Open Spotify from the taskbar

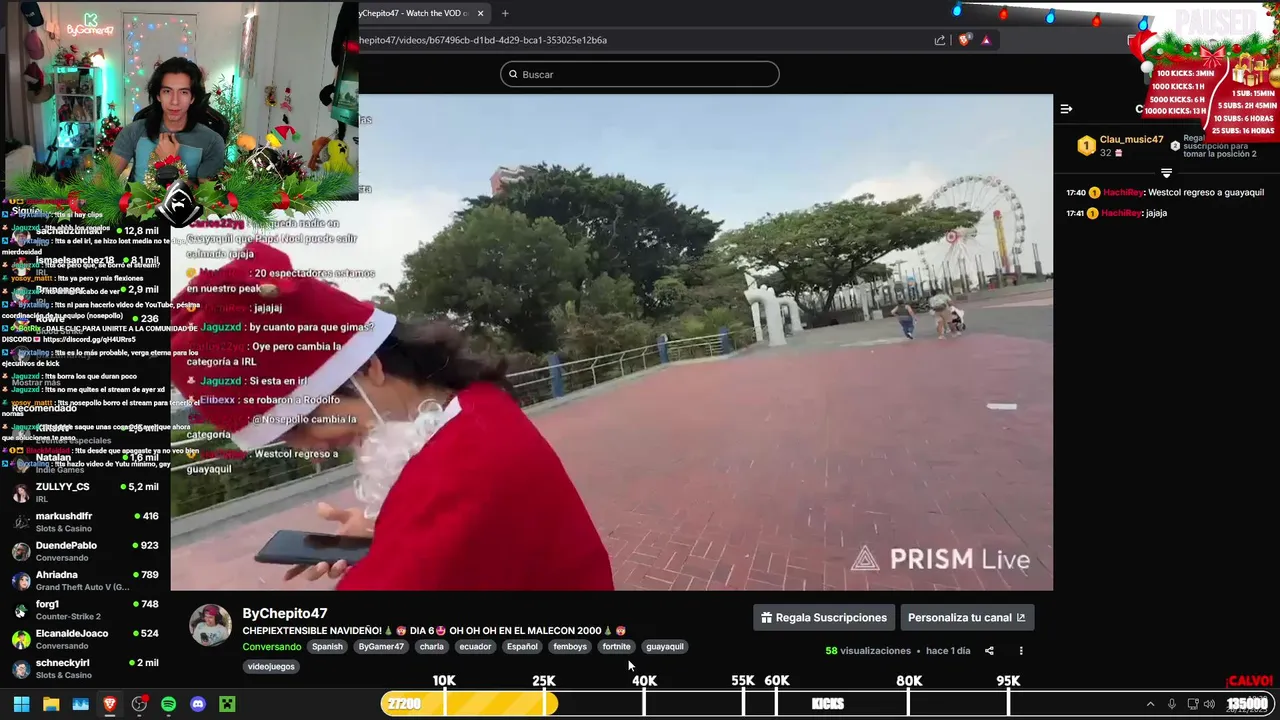click(168, 704)
